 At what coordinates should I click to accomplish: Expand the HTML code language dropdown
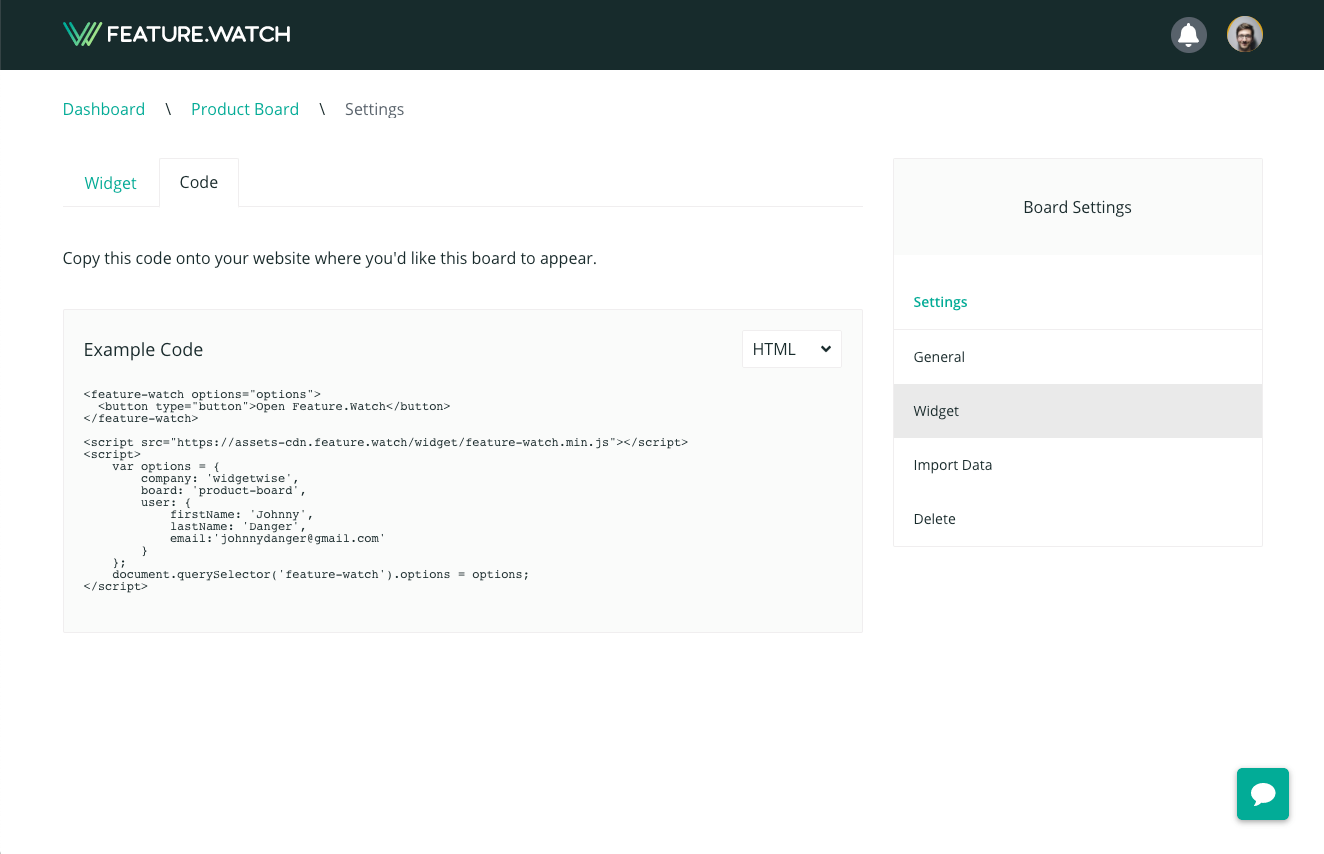coord(791,349)
